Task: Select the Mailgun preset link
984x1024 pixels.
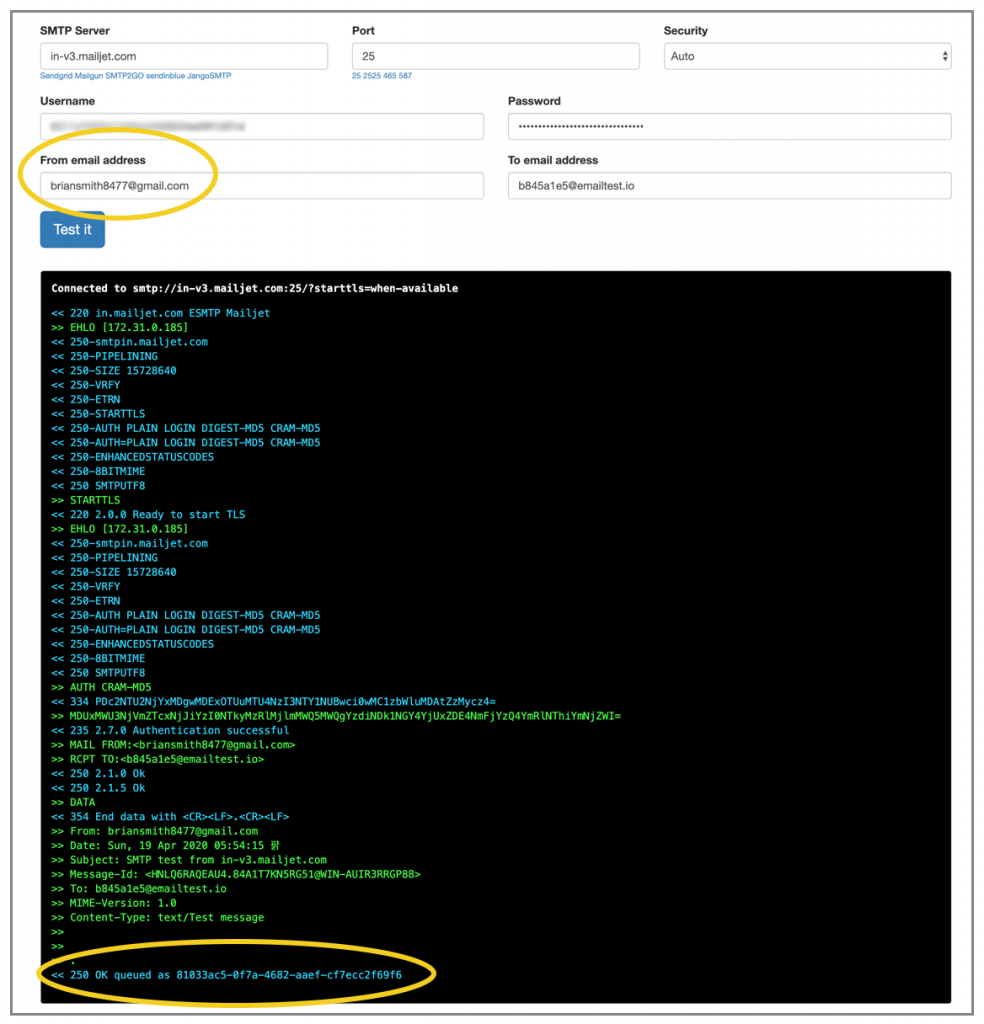Action: click(x=88, y=77)
